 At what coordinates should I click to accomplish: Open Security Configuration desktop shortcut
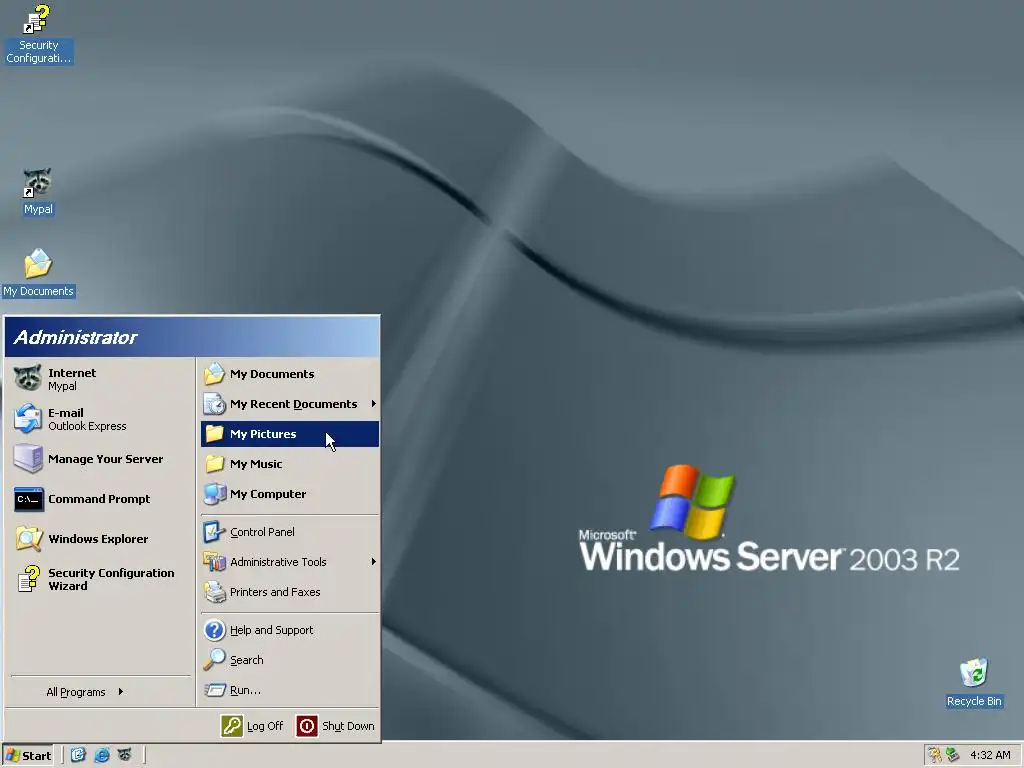(38, 34)
